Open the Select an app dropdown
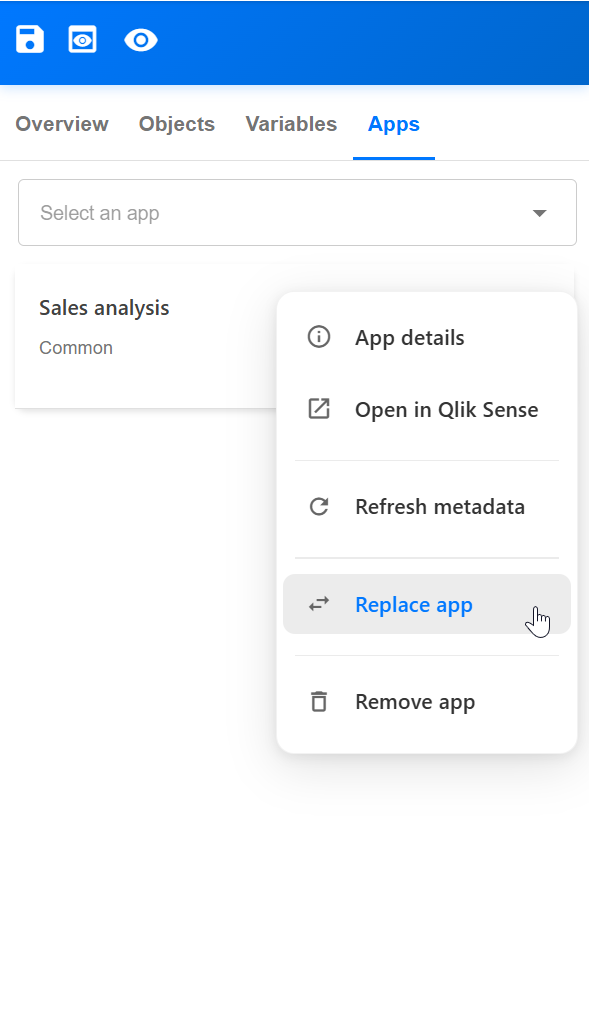This screenshot has height=1035, width=589. pyautogui.click(x=297, y=212)
